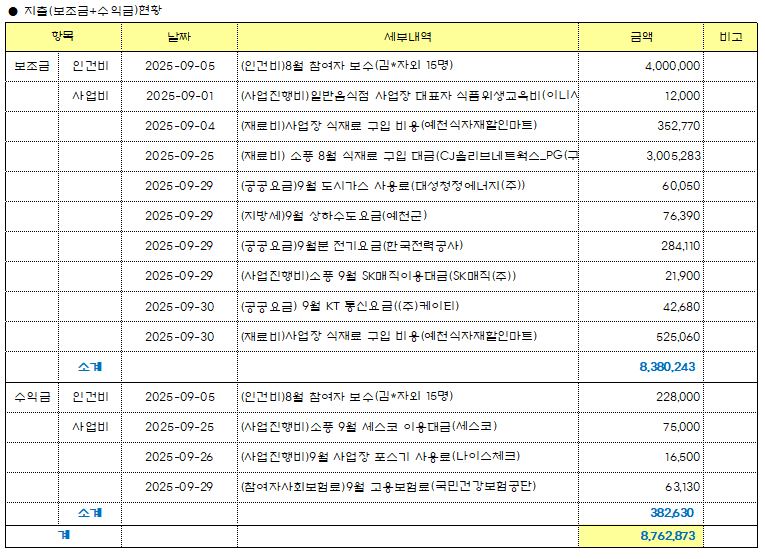Screen dimensions: 765x559
Task: Select the 세부내역 header cell
Action: pos(407,36)
